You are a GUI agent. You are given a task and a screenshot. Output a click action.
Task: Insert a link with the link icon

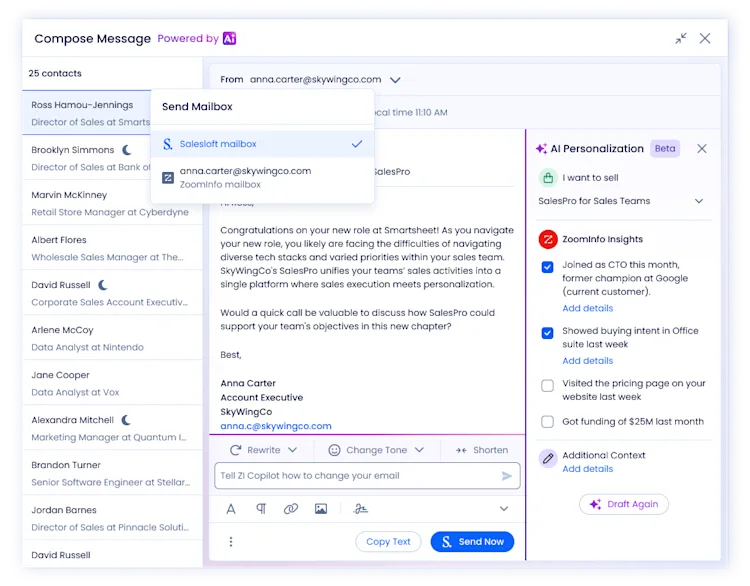(291, 509)
